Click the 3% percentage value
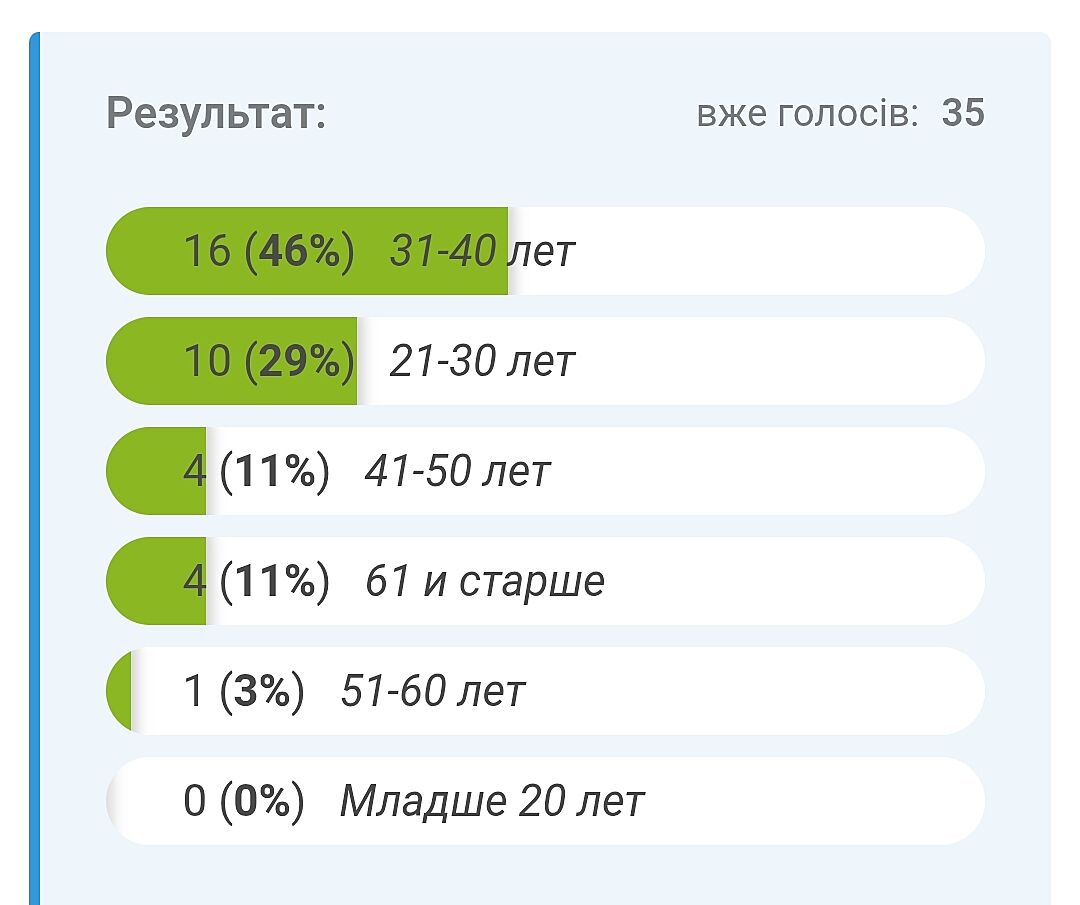 pos(262,691)
